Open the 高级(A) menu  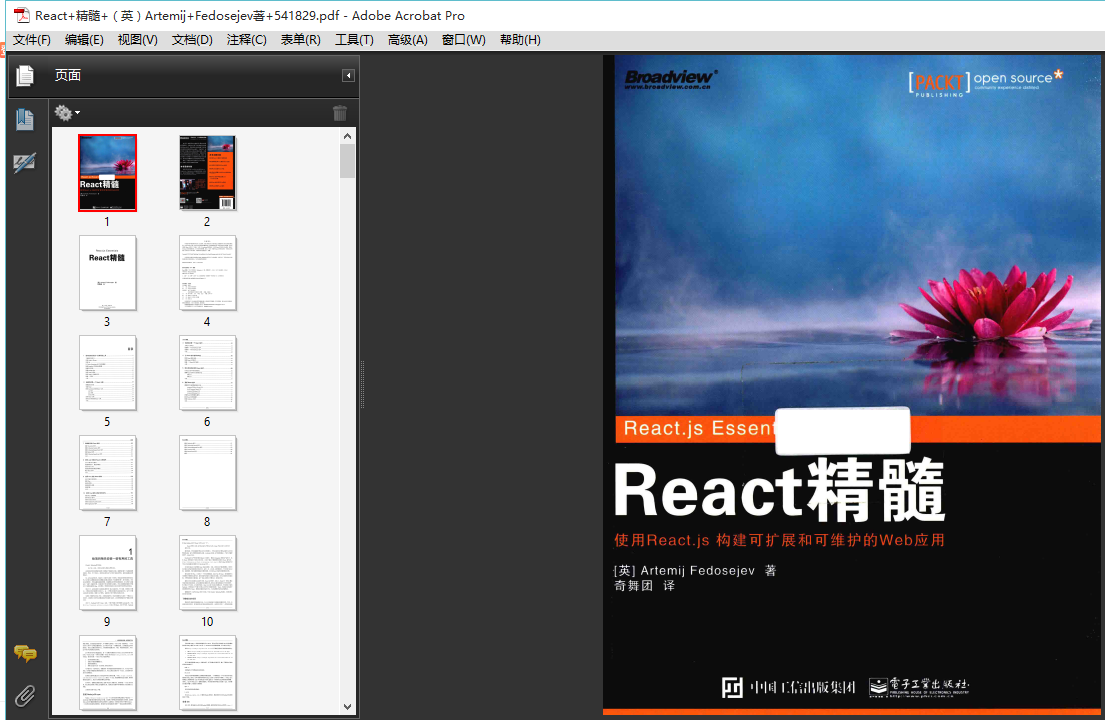pos(407,39)
